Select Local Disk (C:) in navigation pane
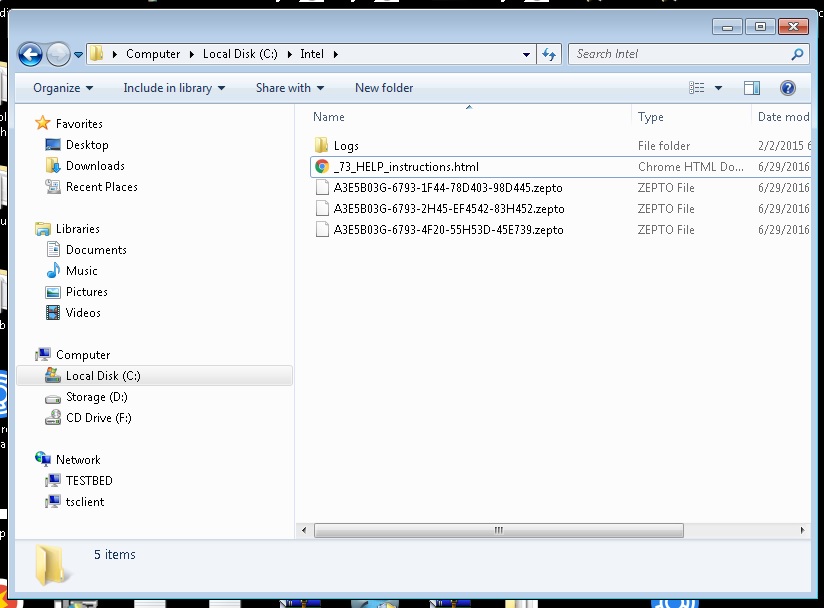The width and height of the screenshot is (824, 608). [x=154, y=376]
